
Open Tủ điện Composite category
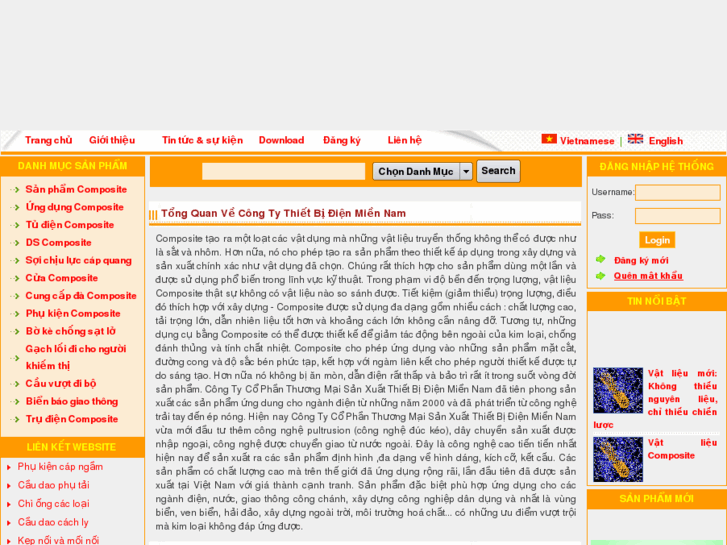[70, 225]
